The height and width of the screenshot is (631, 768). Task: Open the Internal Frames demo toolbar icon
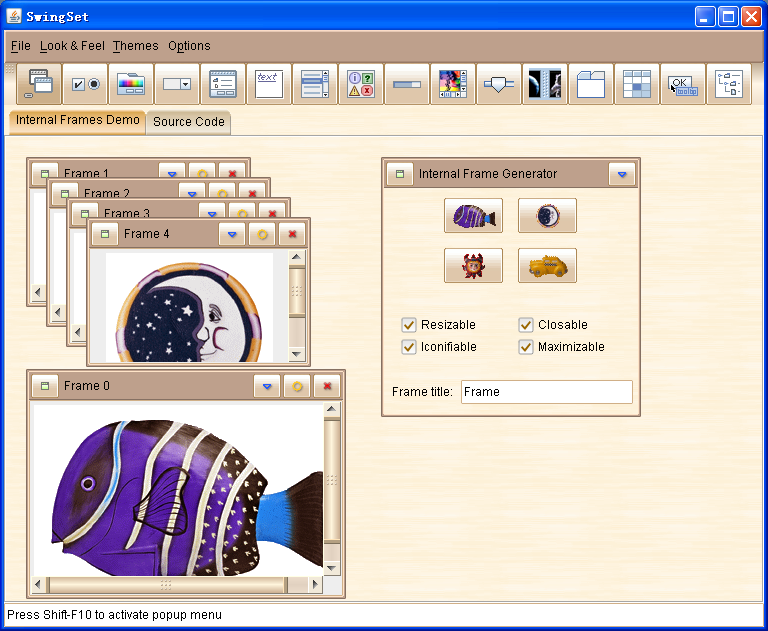(39, 84)
